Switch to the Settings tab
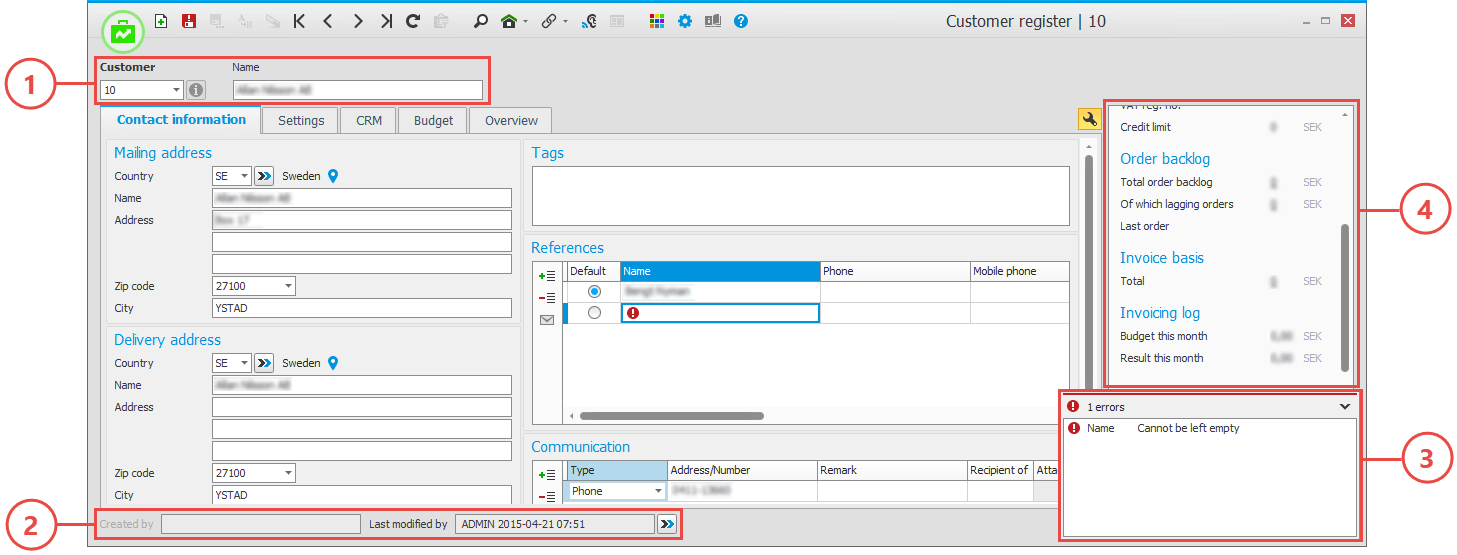This screenshot has height=555, width=1457. 301,121
